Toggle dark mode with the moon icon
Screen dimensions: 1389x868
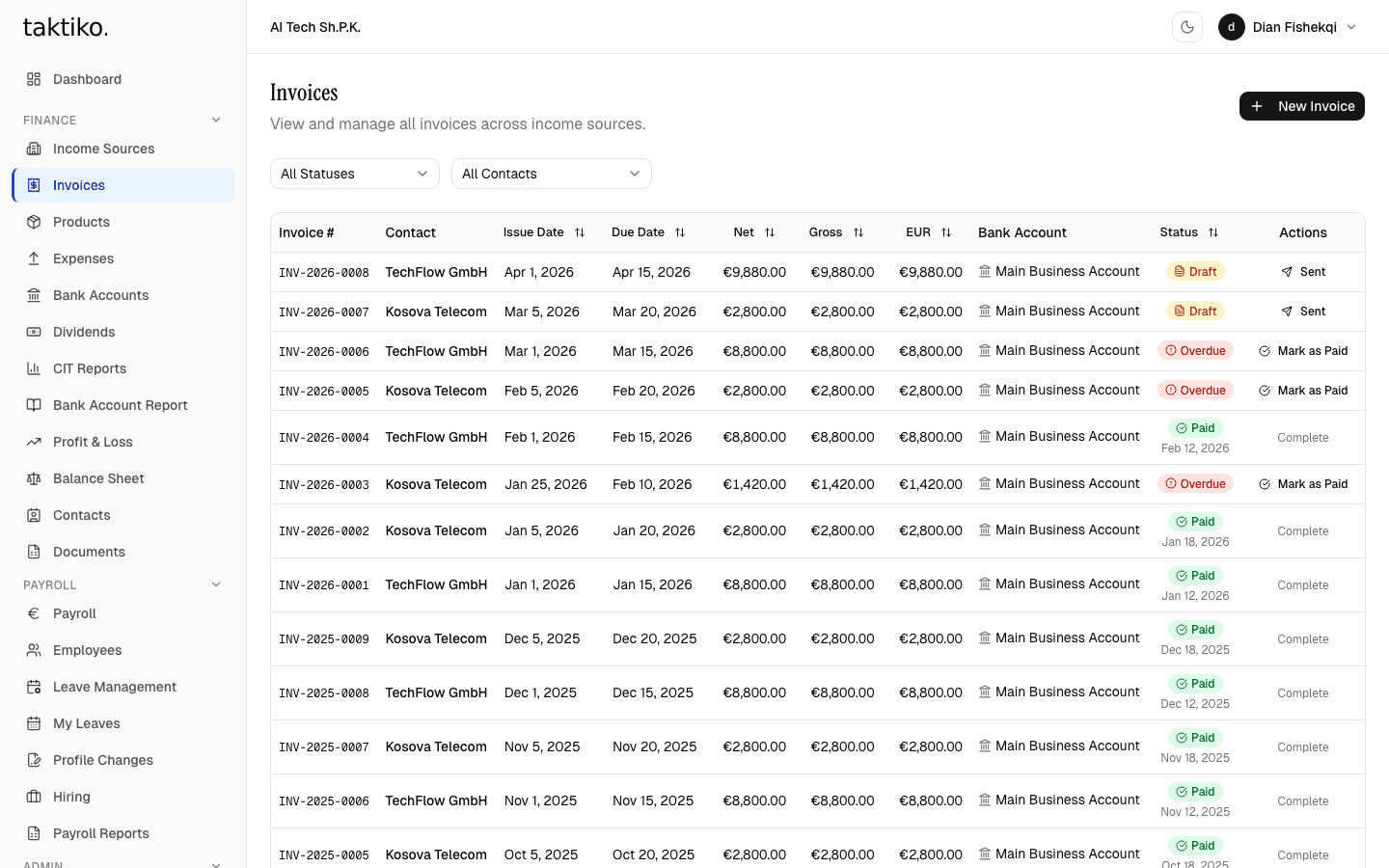click(1187, 27)
